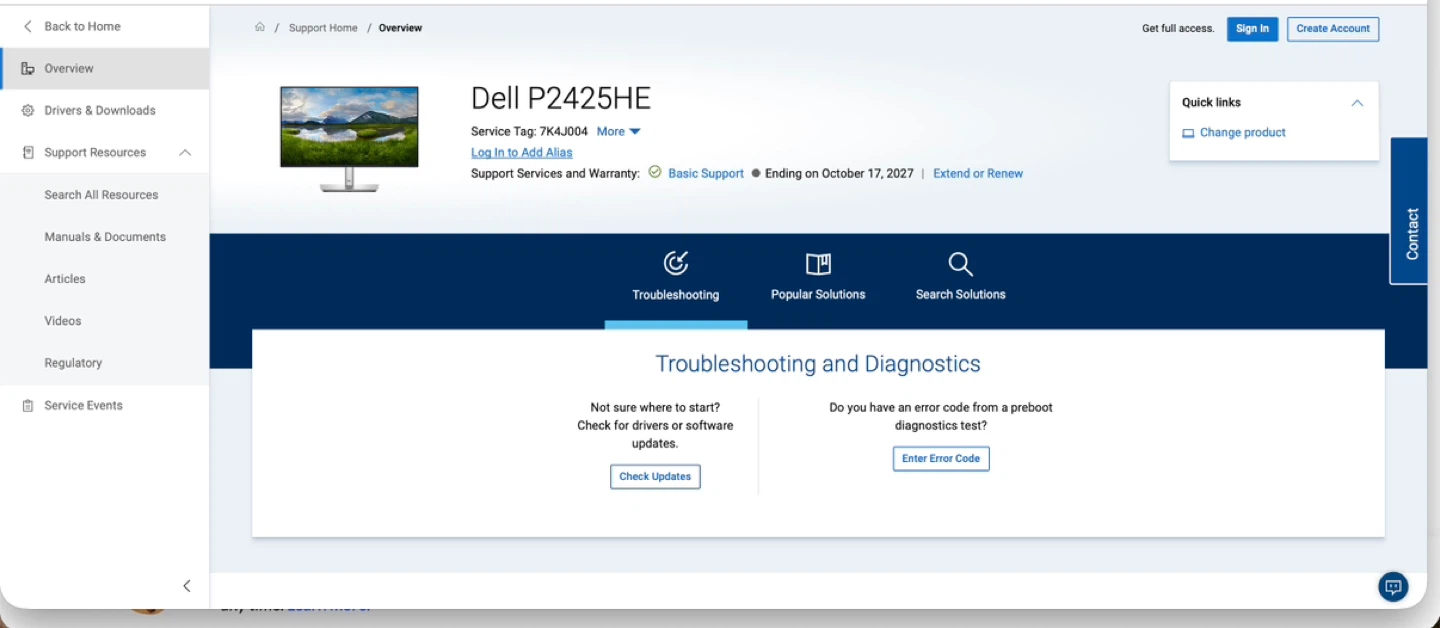
Task: Click the Drivers & Downloads gear icon
Action: click(28, 110)
